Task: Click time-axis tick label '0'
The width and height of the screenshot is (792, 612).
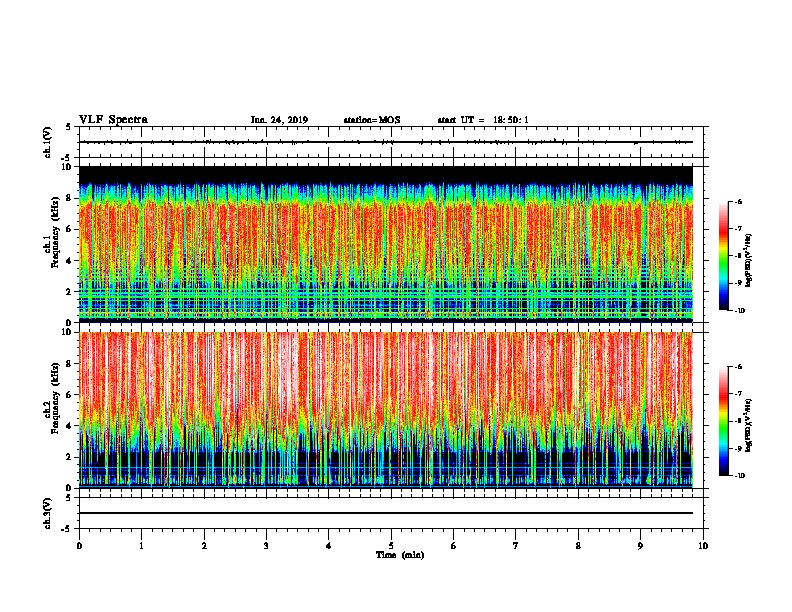Action: click(79, 546)
